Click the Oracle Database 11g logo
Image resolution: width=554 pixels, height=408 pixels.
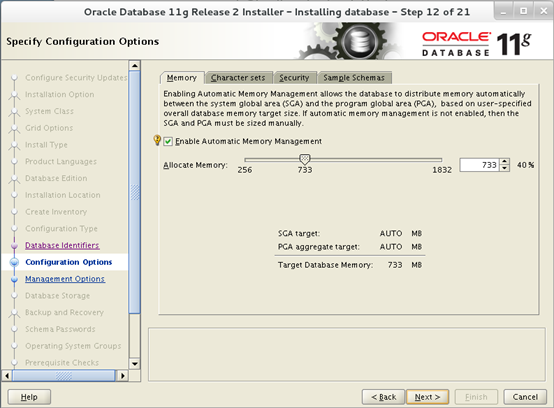point(476,44)
